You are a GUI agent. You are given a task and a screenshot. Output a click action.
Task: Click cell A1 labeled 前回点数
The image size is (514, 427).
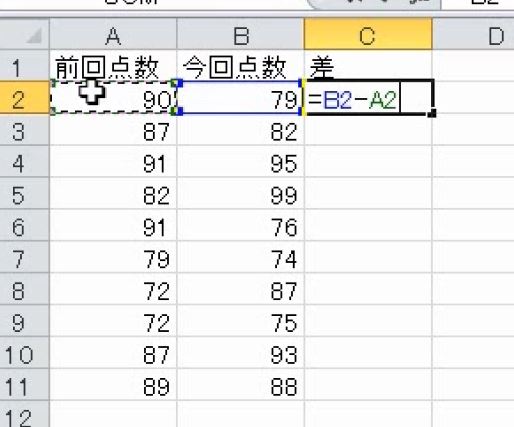(x=113, y=66)
